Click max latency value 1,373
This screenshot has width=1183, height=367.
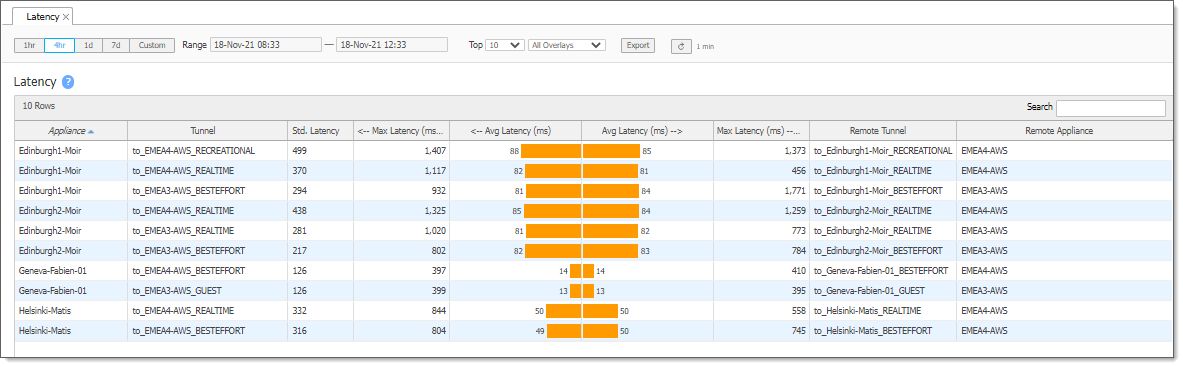tap(794, 151)
